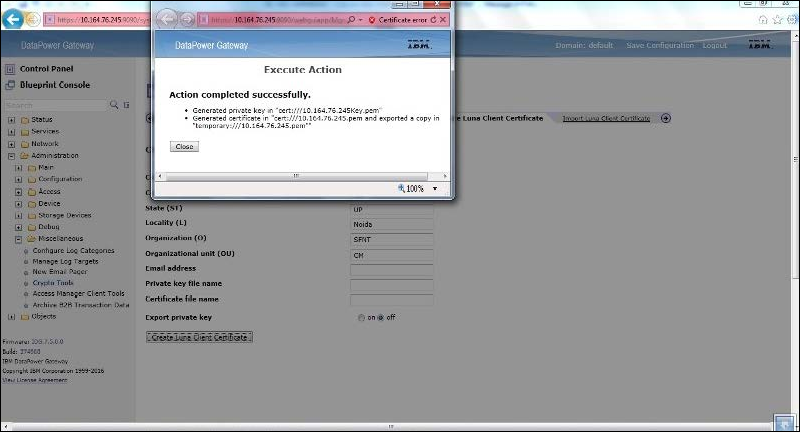Click the Close button in Execute Action dialog

coord(184,146)
